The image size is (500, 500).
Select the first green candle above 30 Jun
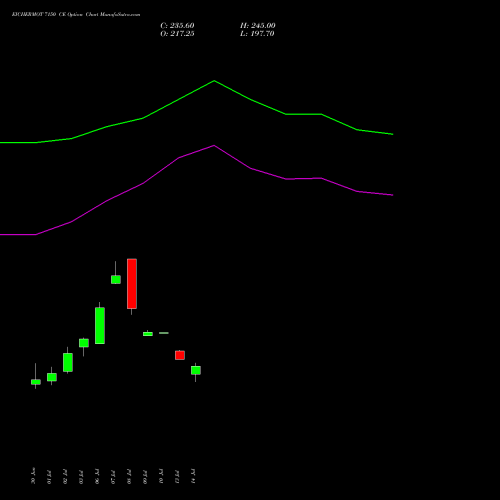click(36, 381)
